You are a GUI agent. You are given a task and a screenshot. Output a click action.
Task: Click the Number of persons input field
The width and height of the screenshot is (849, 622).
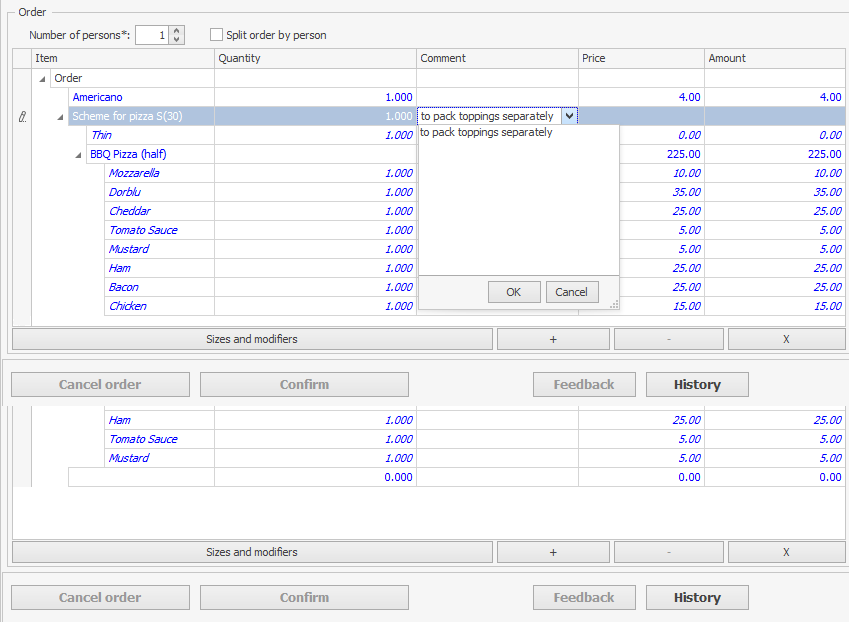(x=151, y=35)
